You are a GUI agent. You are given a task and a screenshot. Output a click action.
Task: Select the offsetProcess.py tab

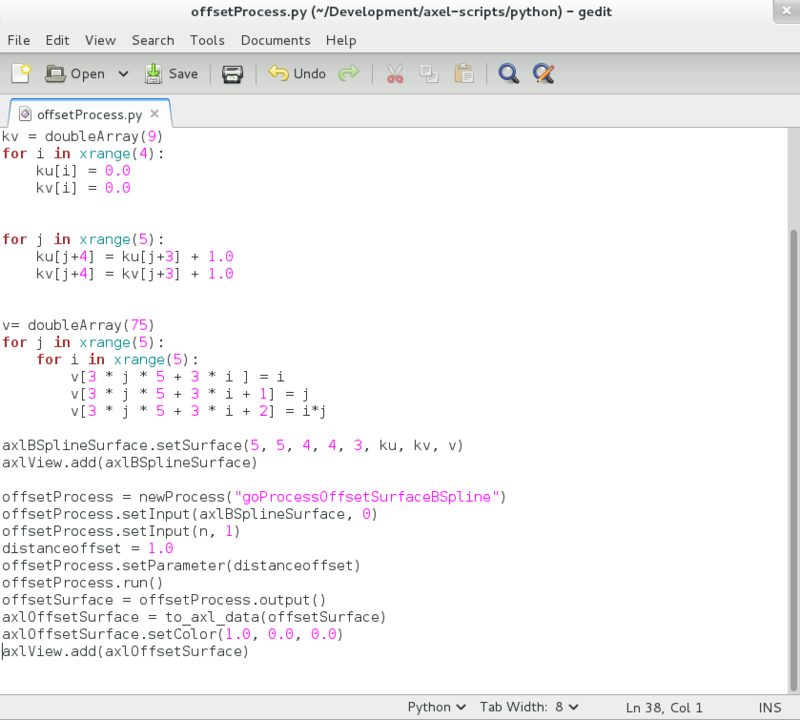pyautogui.click(x=88, y=114)
